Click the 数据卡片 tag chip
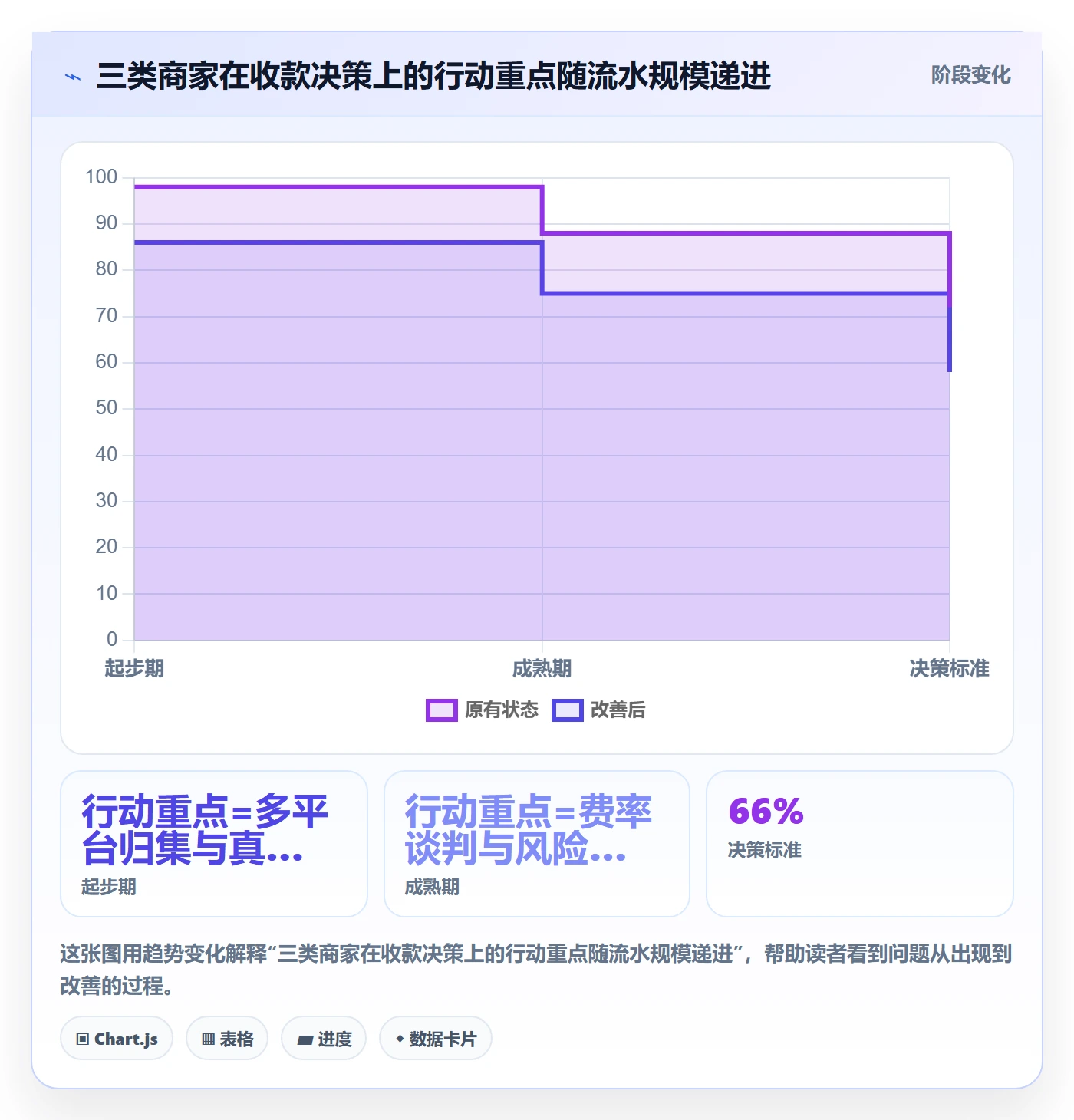Image resolution: width=1074 pixels, height=1120 pixels. pos(436,1039)
